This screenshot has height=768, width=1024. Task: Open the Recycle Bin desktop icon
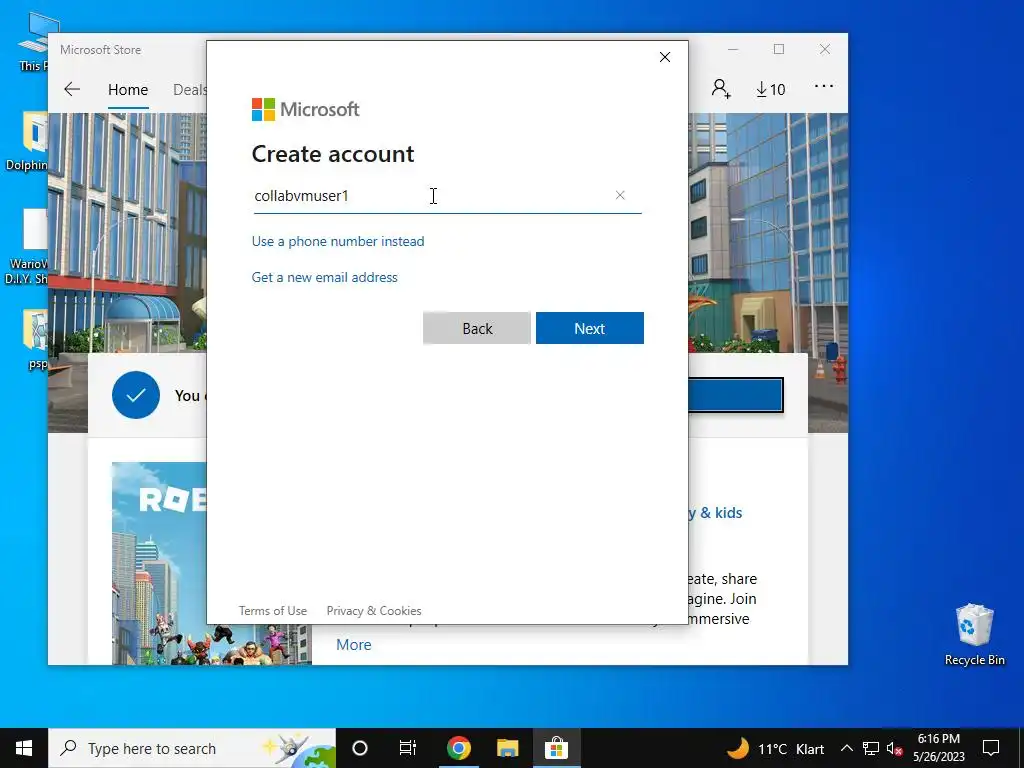click(x=974, y=634)
